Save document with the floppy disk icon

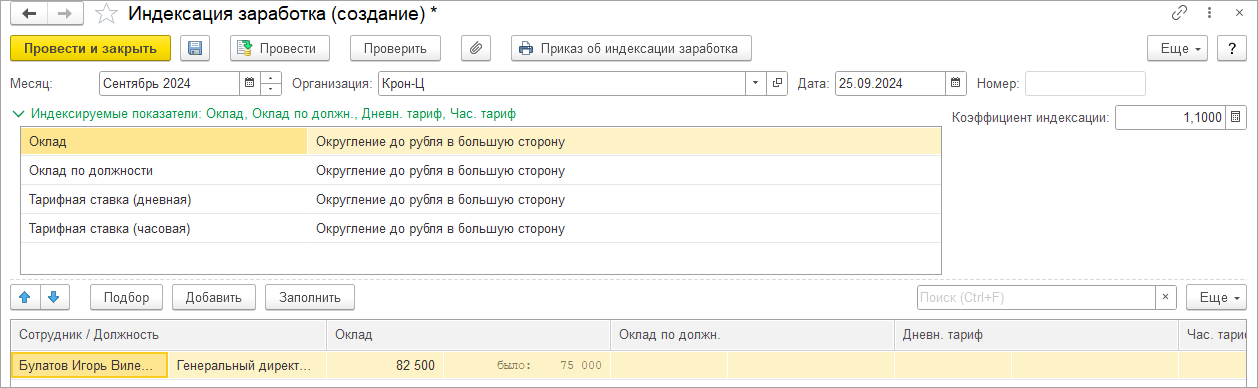pos(194,48)
